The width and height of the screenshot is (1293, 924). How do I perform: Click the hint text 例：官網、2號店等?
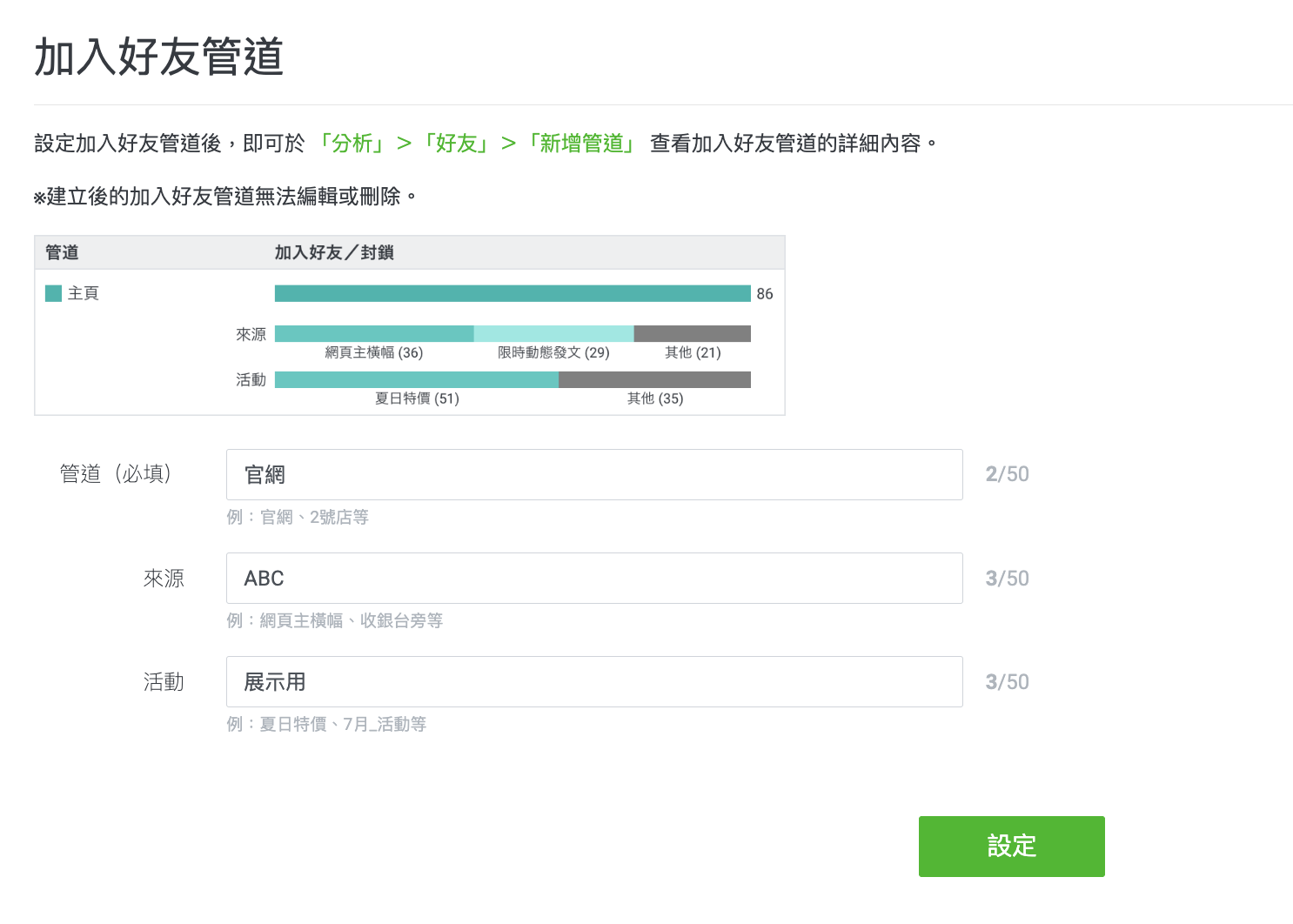coord(298,517)
